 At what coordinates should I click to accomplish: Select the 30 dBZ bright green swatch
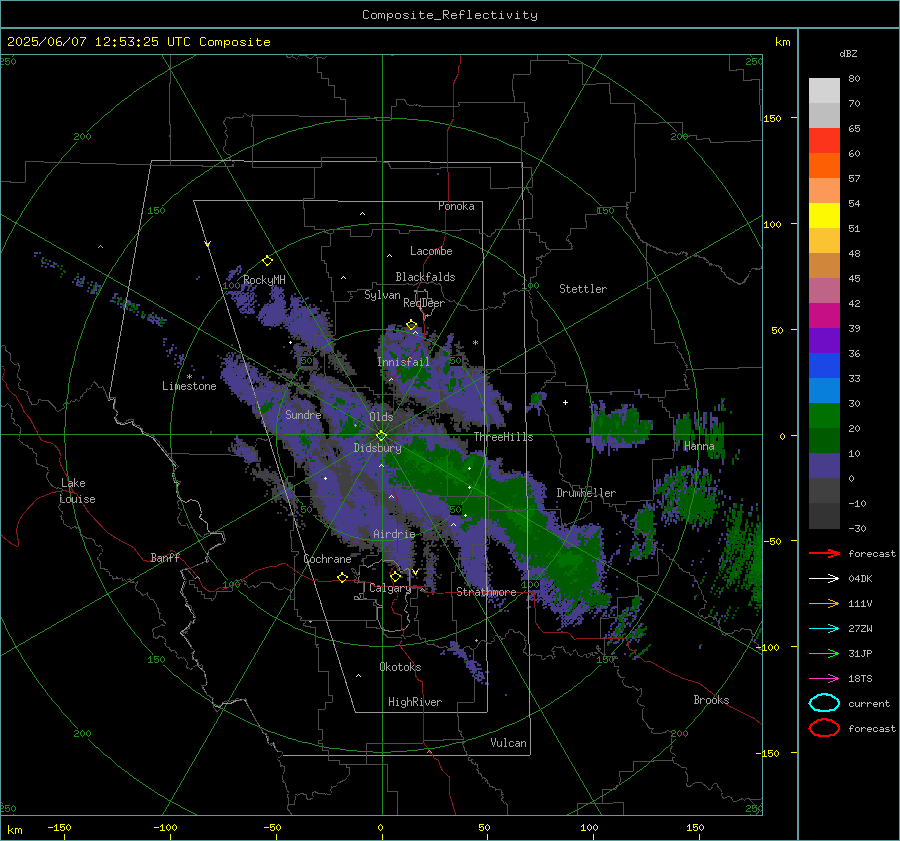pyautogui.click(x=824, y=415)
